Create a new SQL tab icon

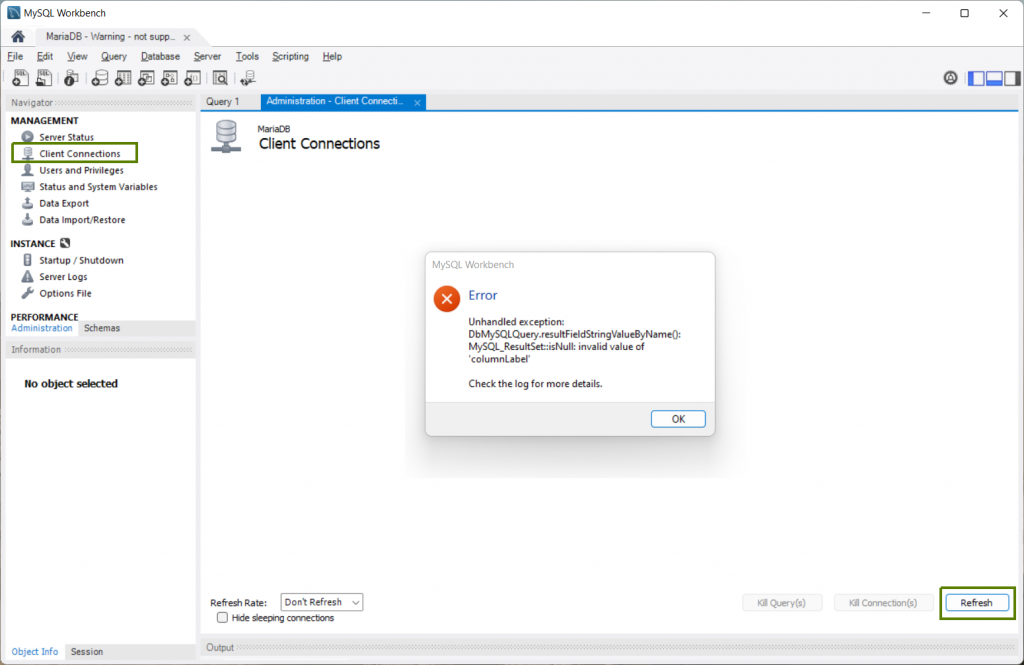(20, 78)
